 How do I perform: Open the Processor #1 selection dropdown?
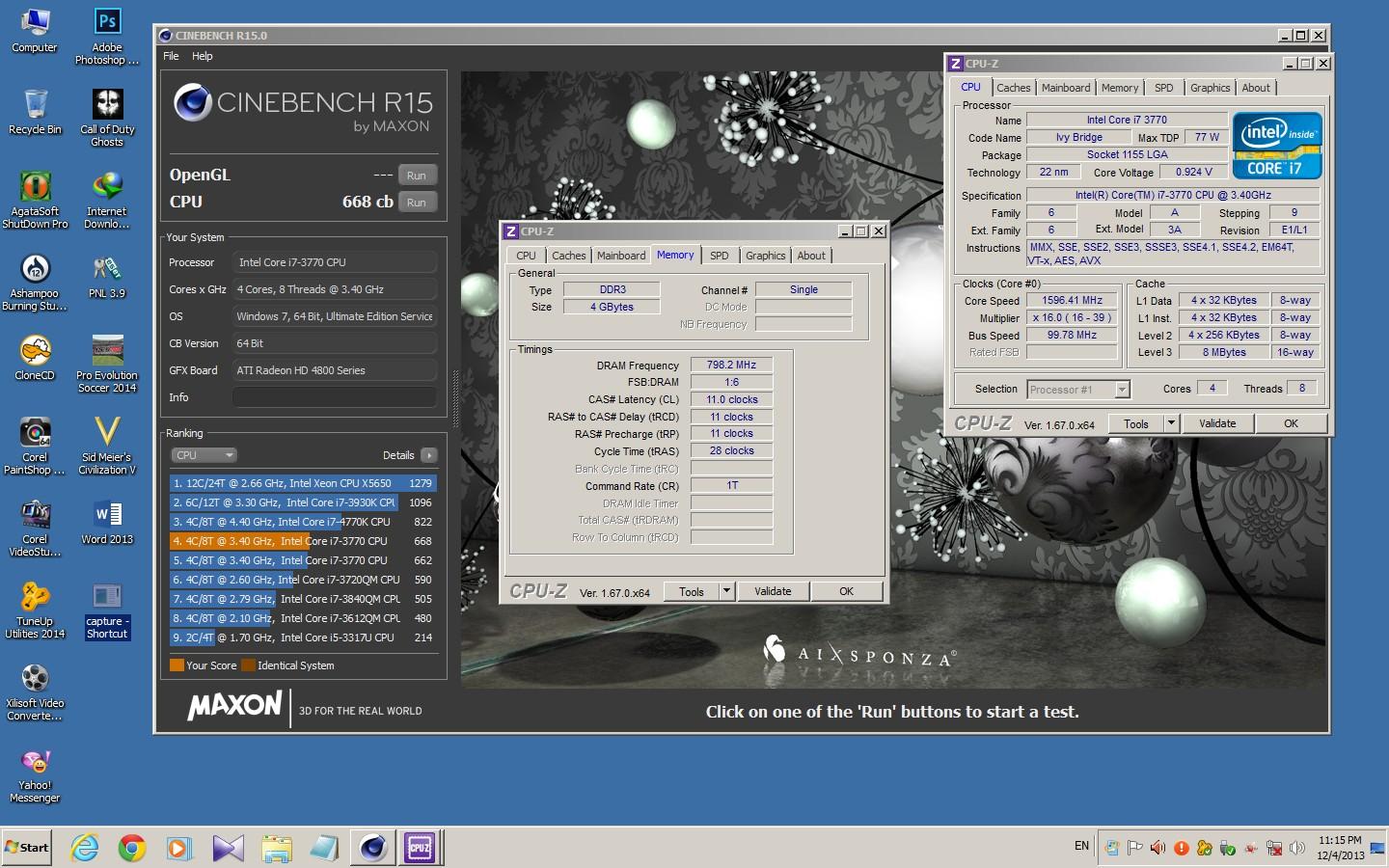(x=1078, y=390)
